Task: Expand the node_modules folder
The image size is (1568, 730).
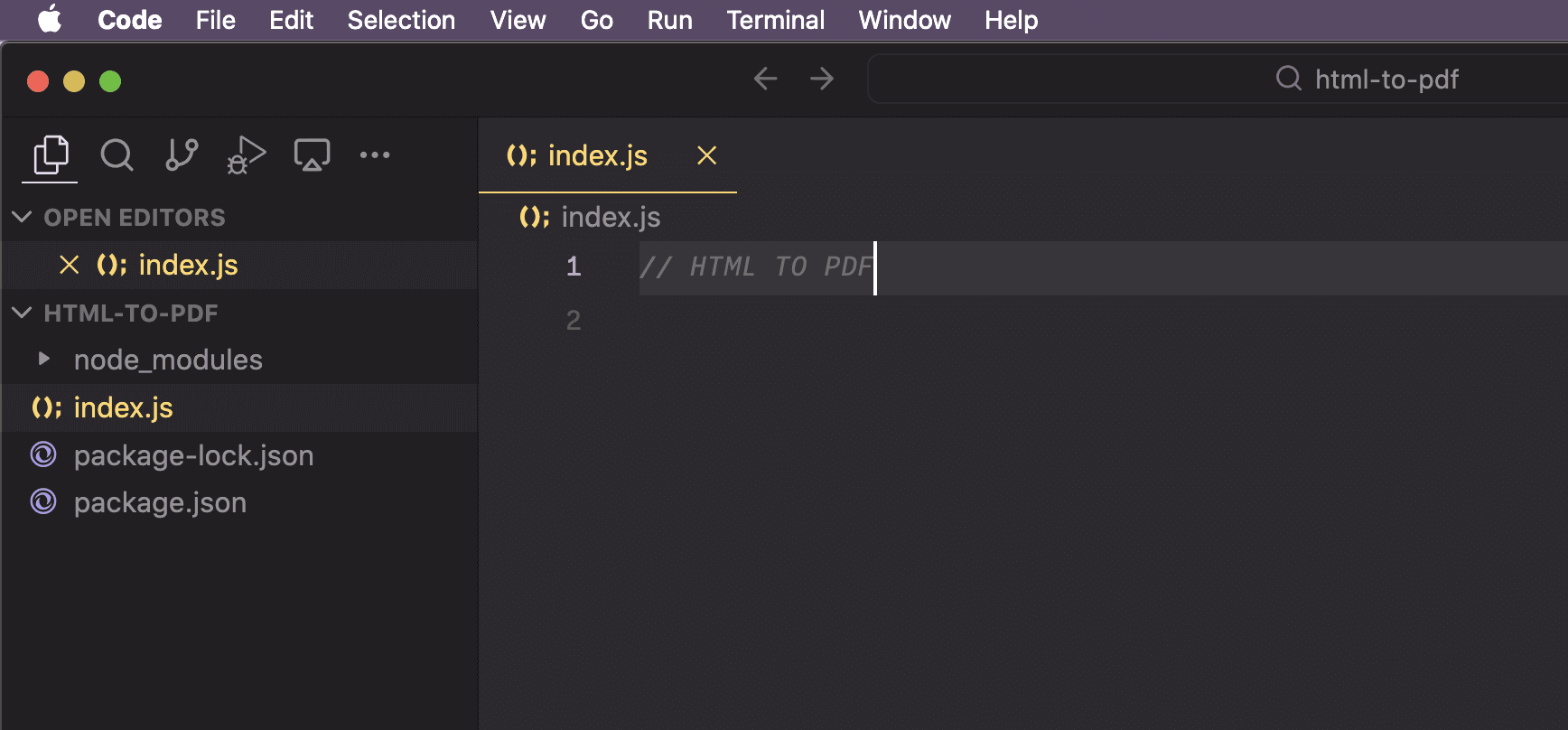Action: pos(43,359)
